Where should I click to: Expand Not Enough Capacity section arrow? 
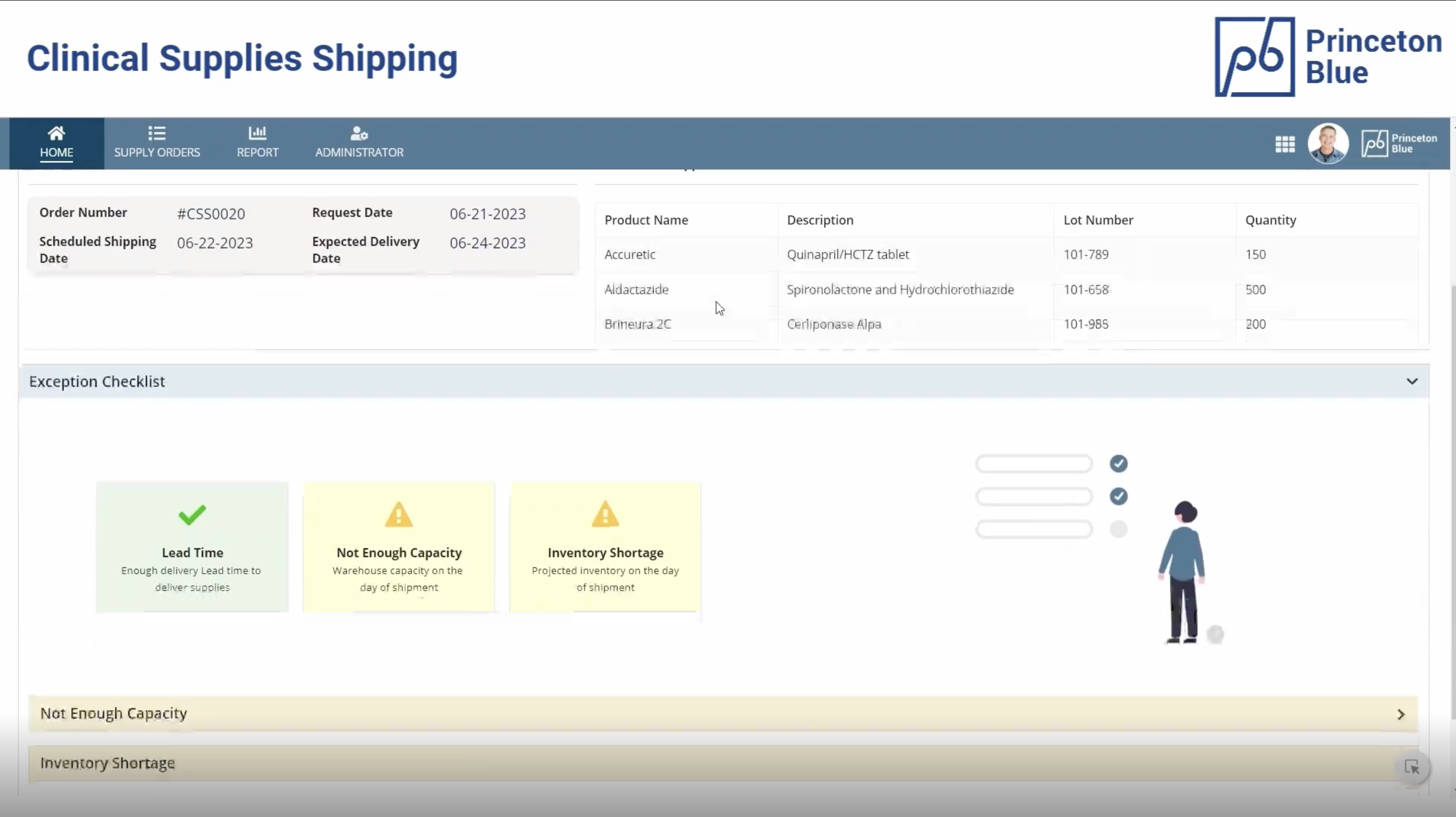coord(1401,714)
